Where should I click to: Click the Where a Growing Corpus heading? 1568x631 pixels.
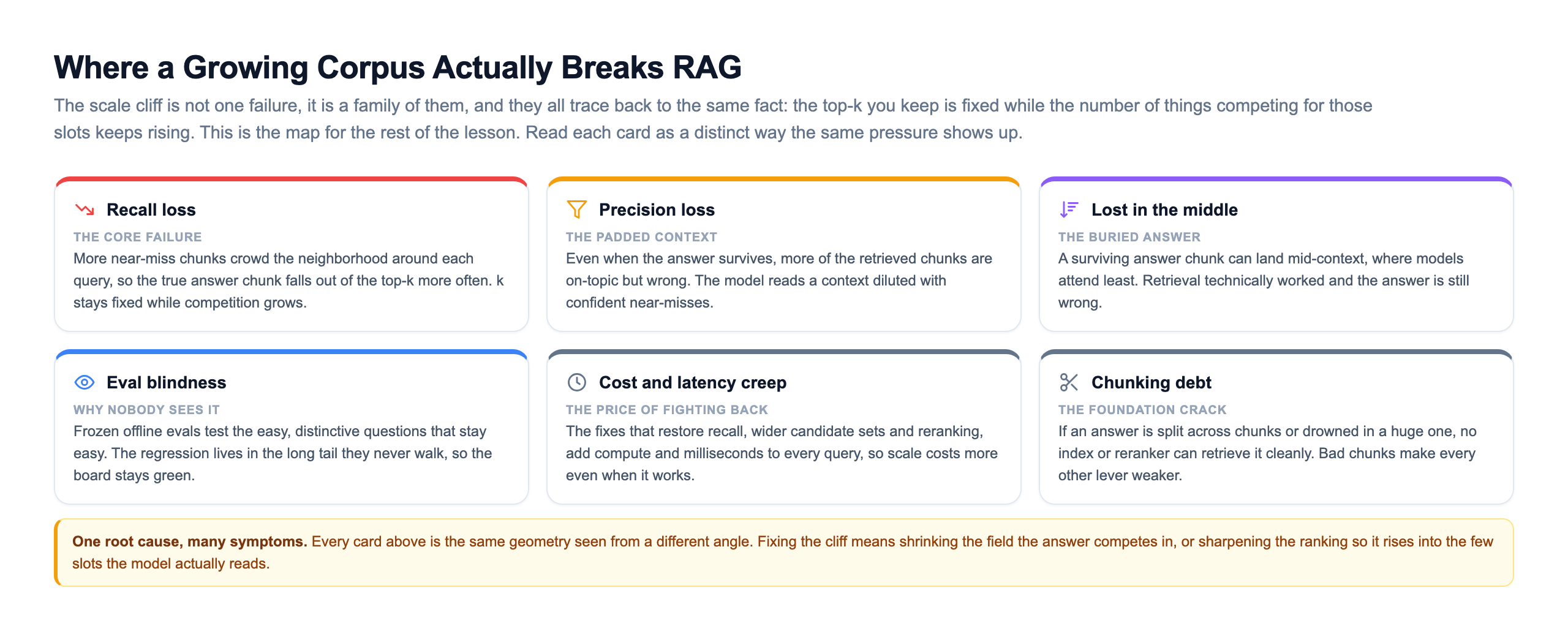[398, 67]
